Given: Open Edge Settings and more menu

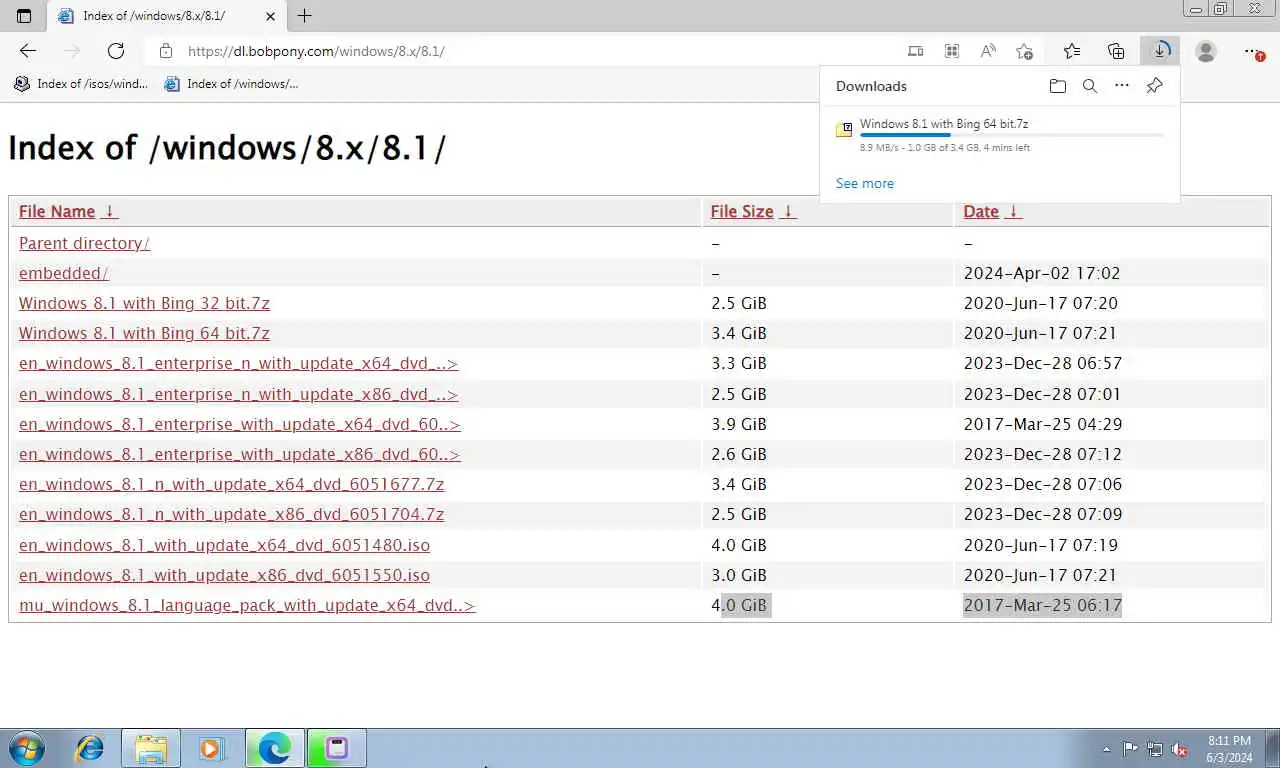Looking at the screenshot, I should pos(1254,51).
